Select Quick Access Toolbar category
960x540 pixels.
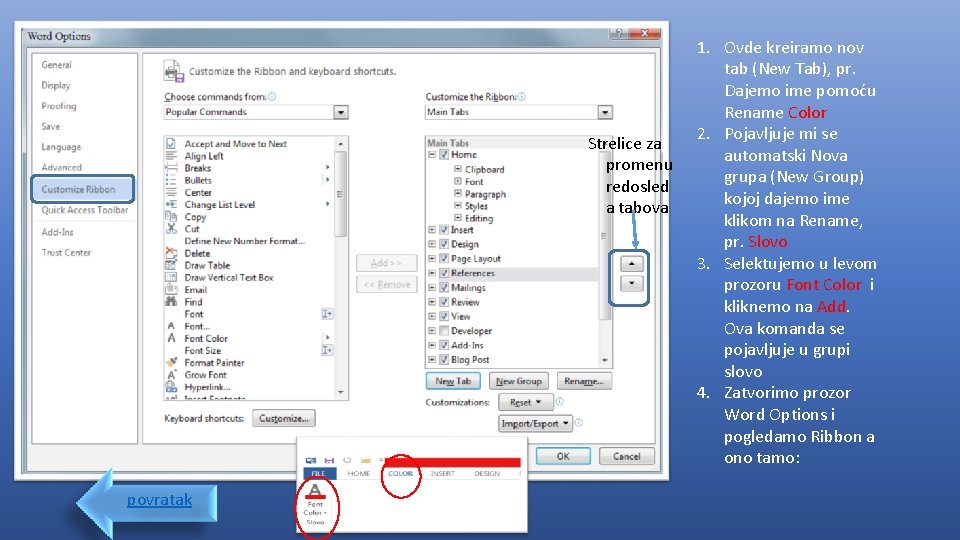[84, 210]
